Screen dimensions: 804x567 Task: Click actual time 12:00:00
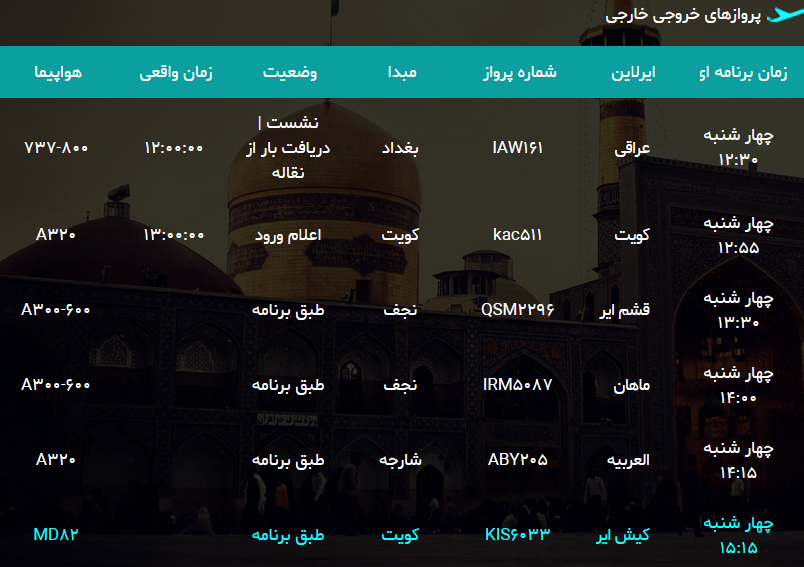174,148
